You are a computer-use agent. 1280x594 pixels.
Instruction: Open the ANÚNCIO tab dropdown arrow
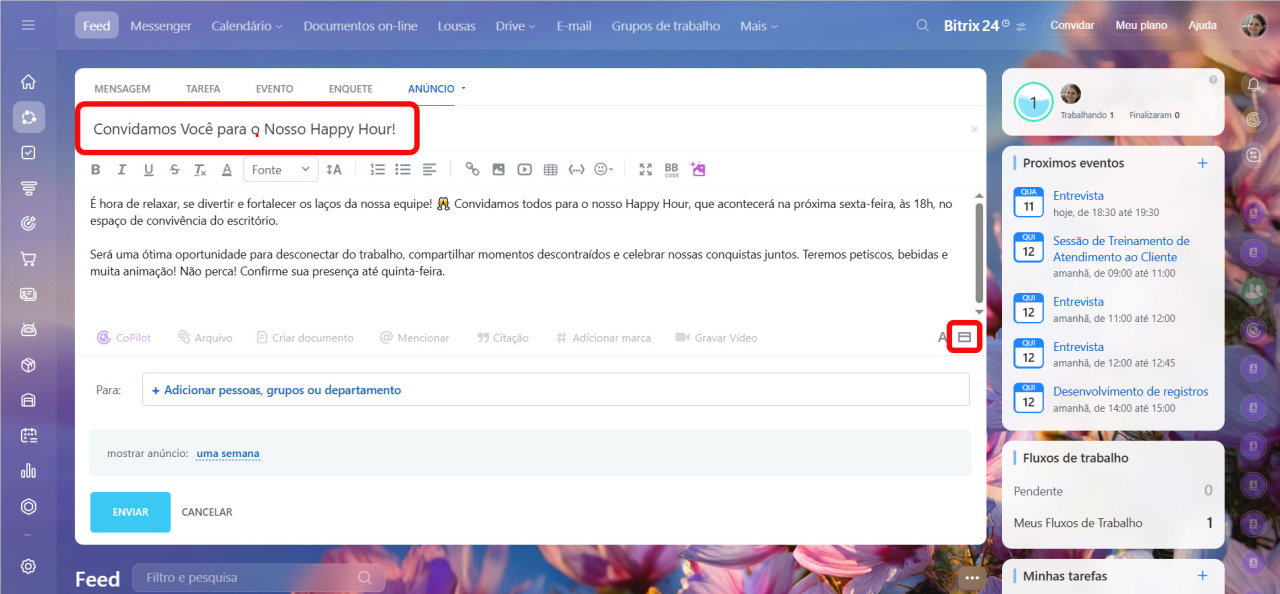click(x=463, y=89)
